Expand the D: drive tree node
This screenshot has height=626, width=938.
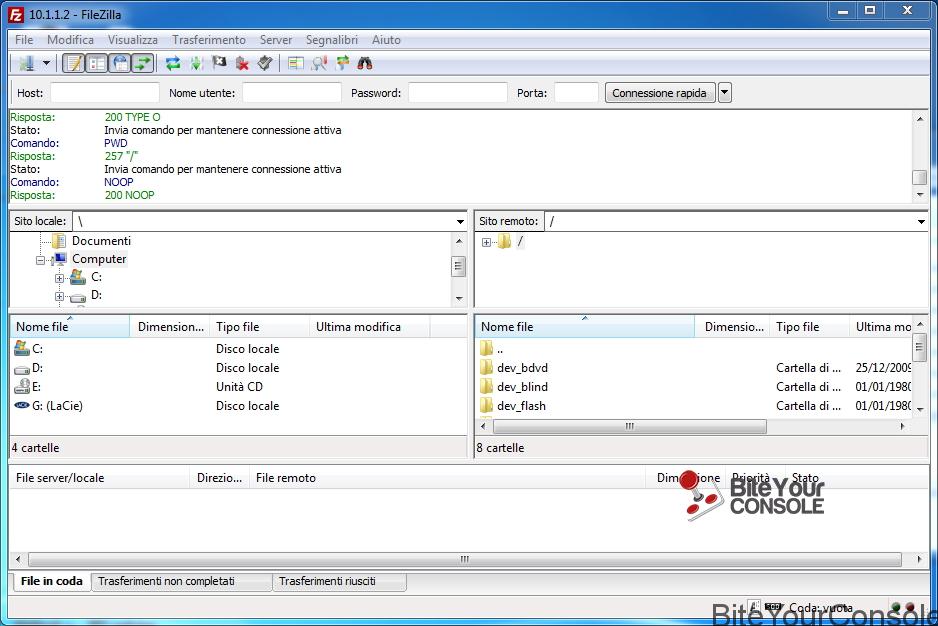pyautogui.click(x=59, y=296)
